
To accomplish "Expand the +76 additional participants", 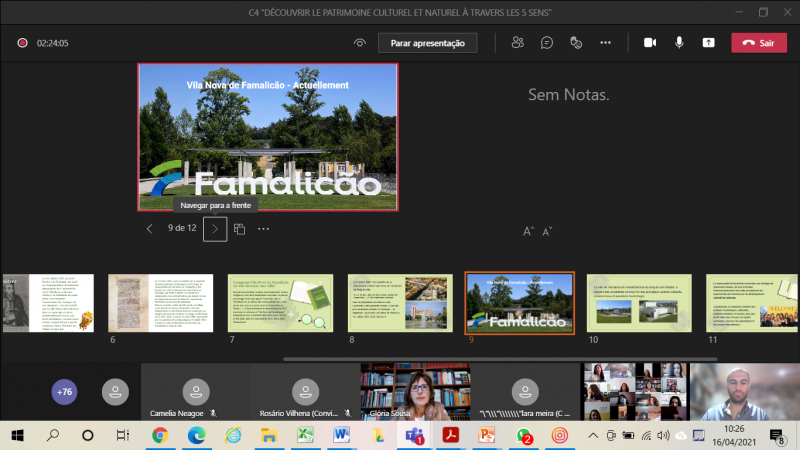I will pos(64,392).
